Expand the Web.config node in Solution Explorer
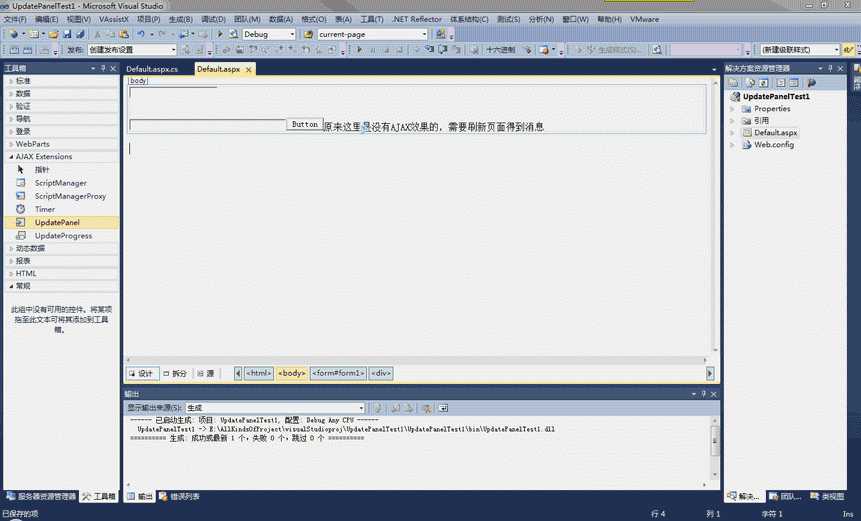The image size is (861, 521). 732,145
